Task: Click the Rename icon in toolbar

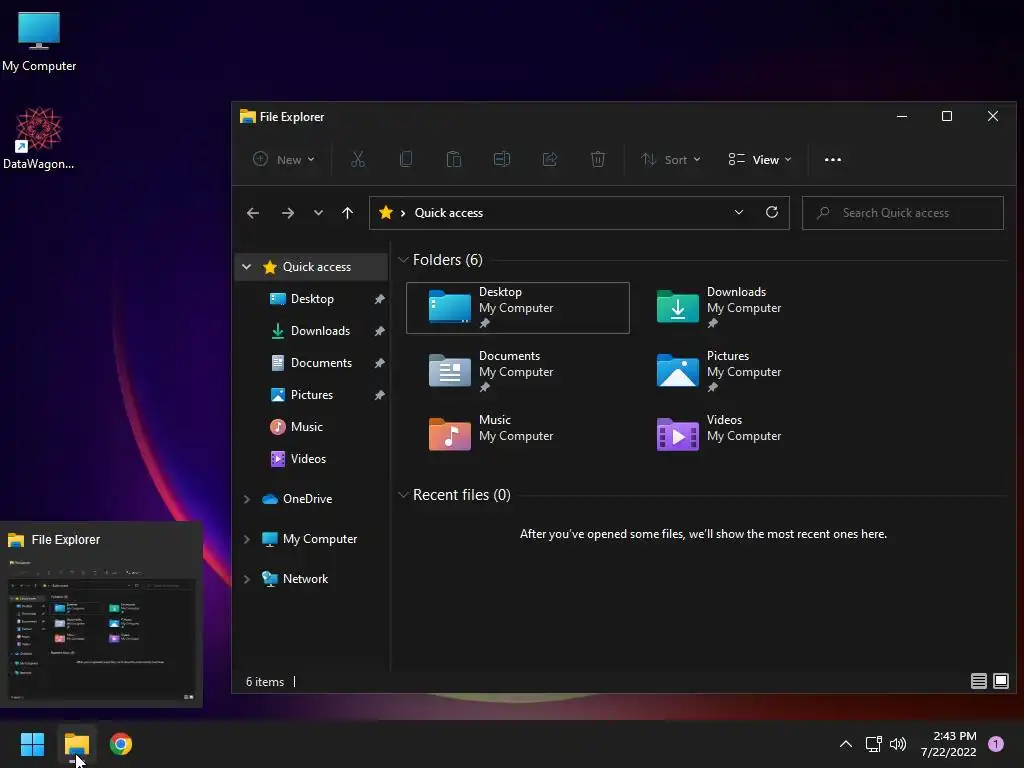Action: pyautogui.click(x=502, y=159)
